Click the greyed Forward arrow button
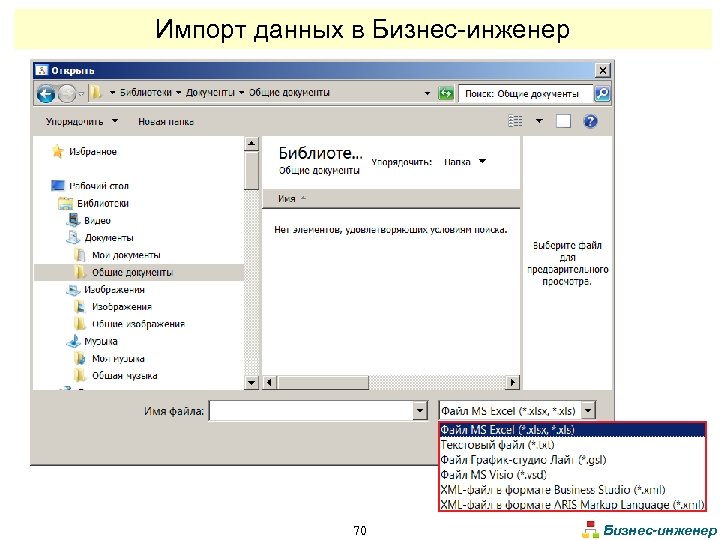Screen dimensions: 720x540 click(x=67, y=94)
